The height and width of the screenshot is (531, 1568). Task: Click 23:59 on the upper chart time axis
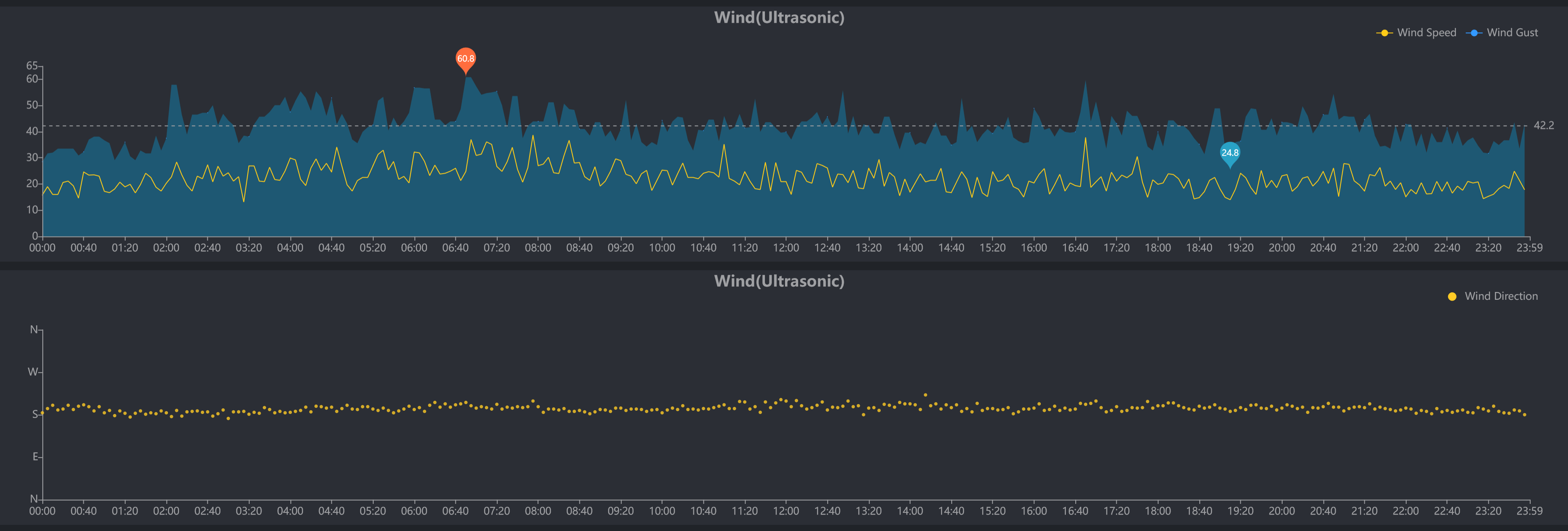[x=1529, y=248]
